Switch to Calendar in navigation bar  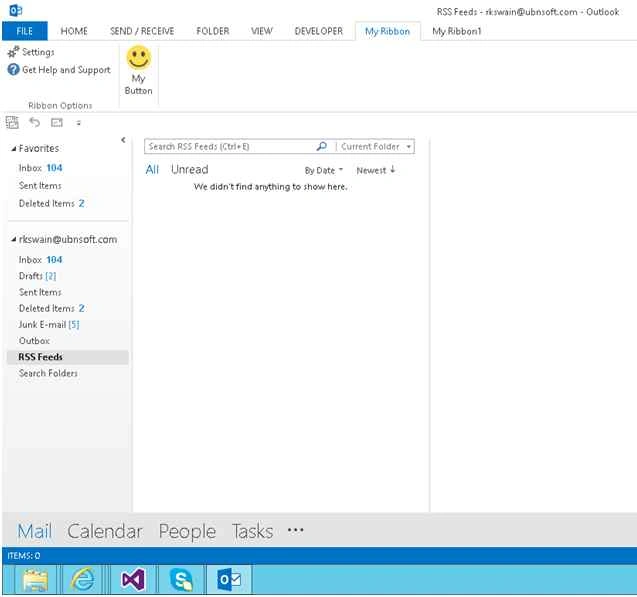click(x=105, y=531)
